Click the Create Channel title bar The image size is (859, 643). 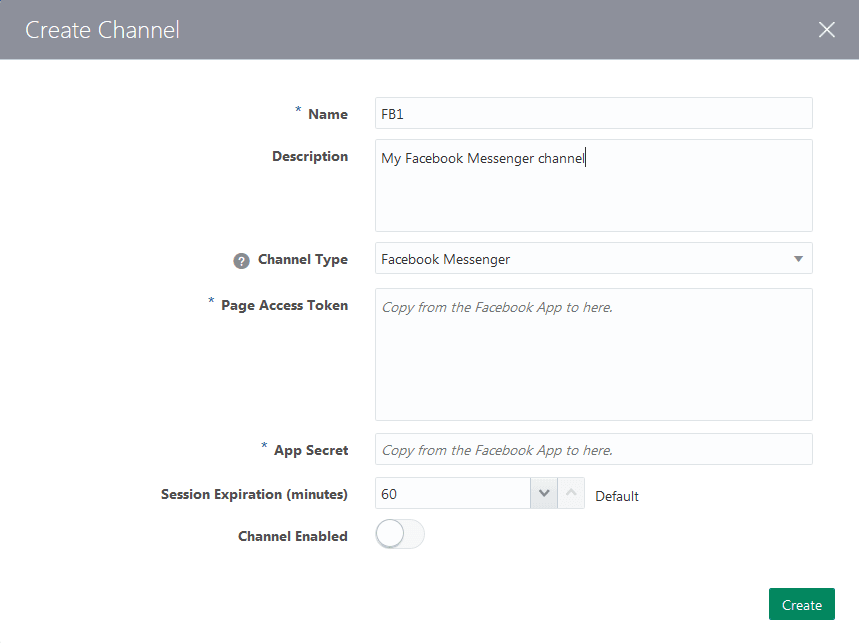pos(101,29)
